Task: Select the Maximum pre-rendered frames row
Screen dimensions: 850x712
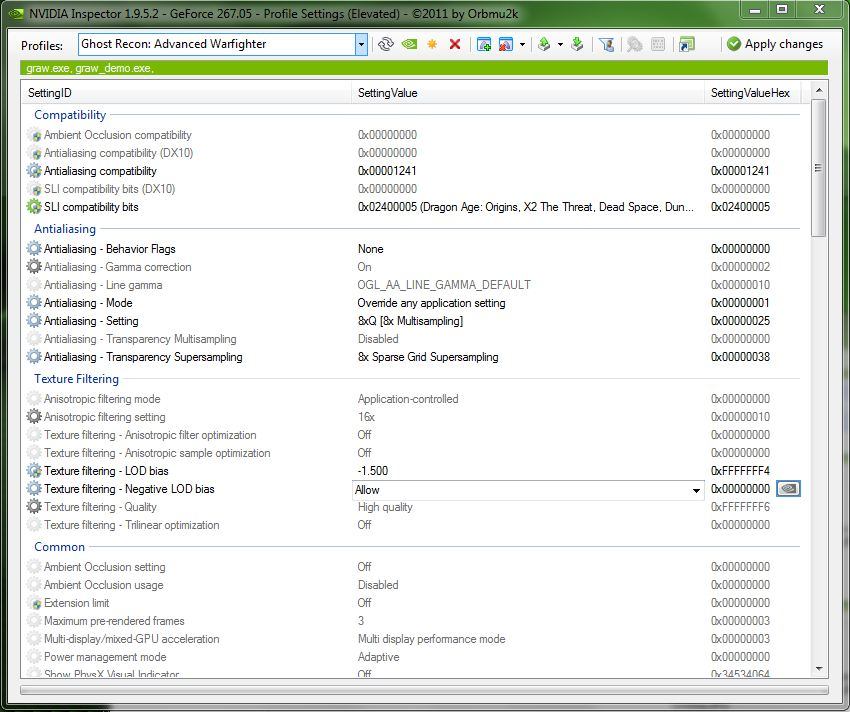Action: pyautogui.click(x=416, y=620)
